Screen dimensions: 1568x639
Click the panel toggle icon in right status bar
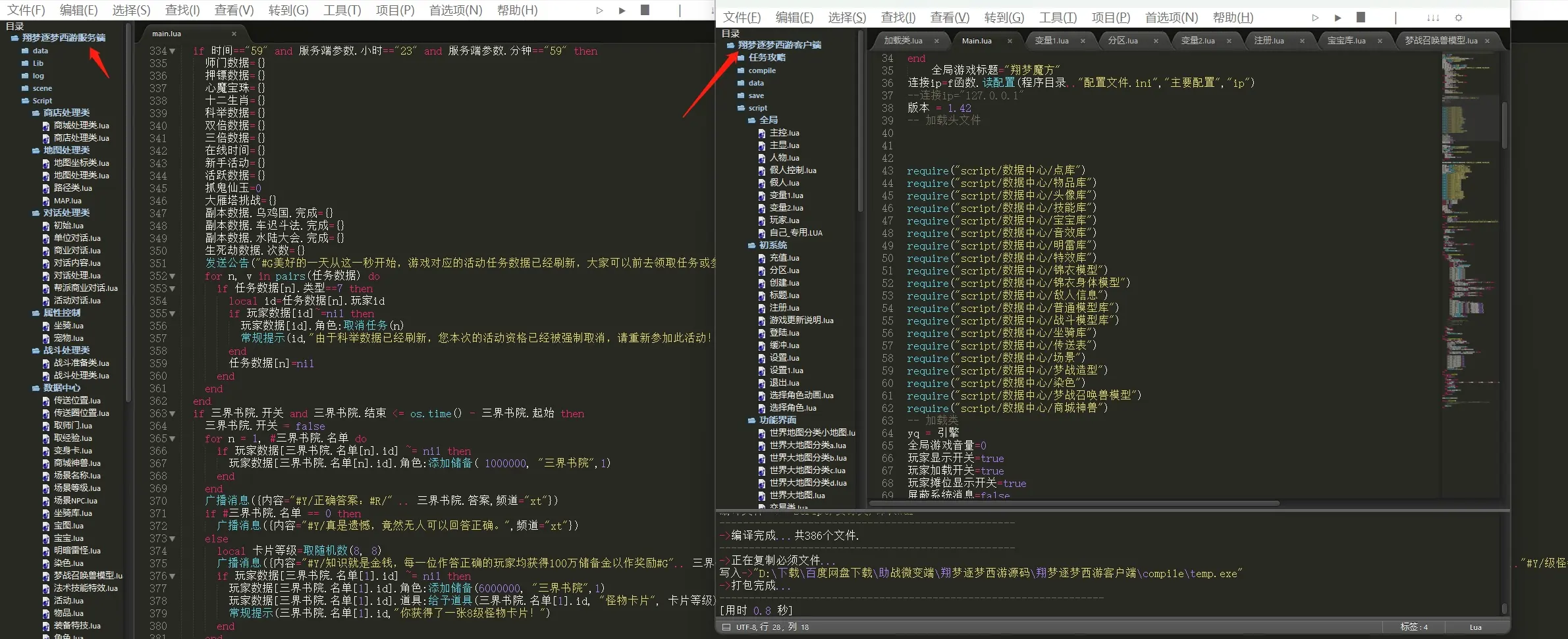click(x=726, y=627)
